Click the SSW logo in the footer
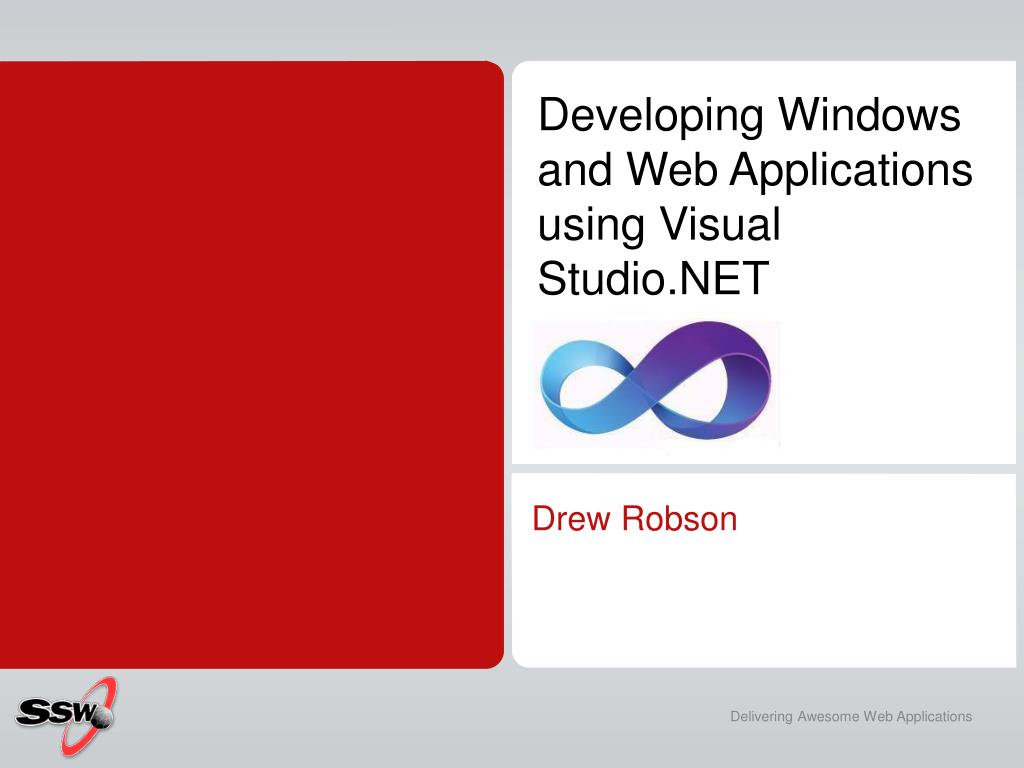The image size is (1024, 768). coord(66,716)
